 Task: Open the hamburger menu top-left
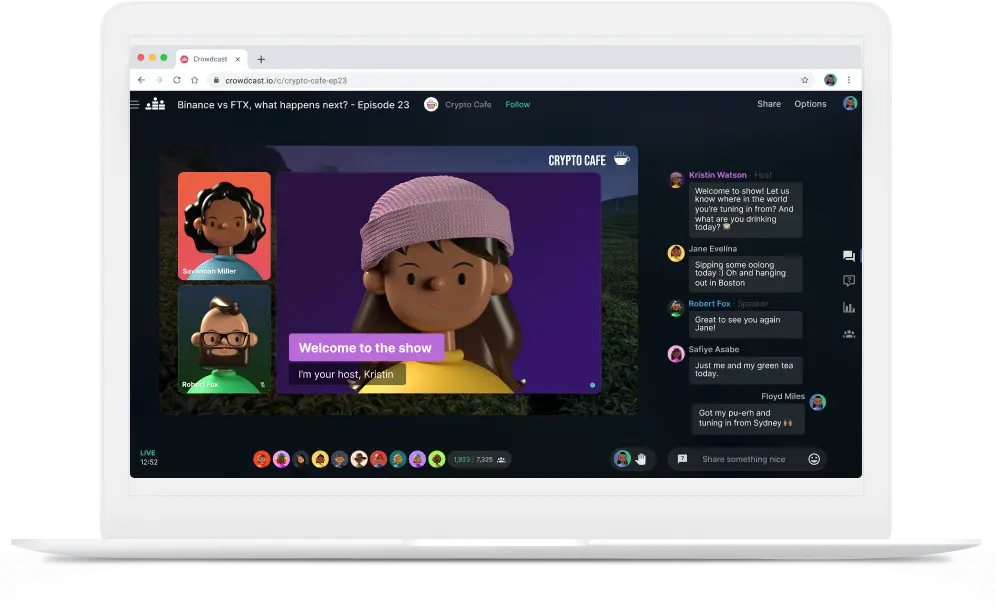pyautogui.click(x=133, y=104)
